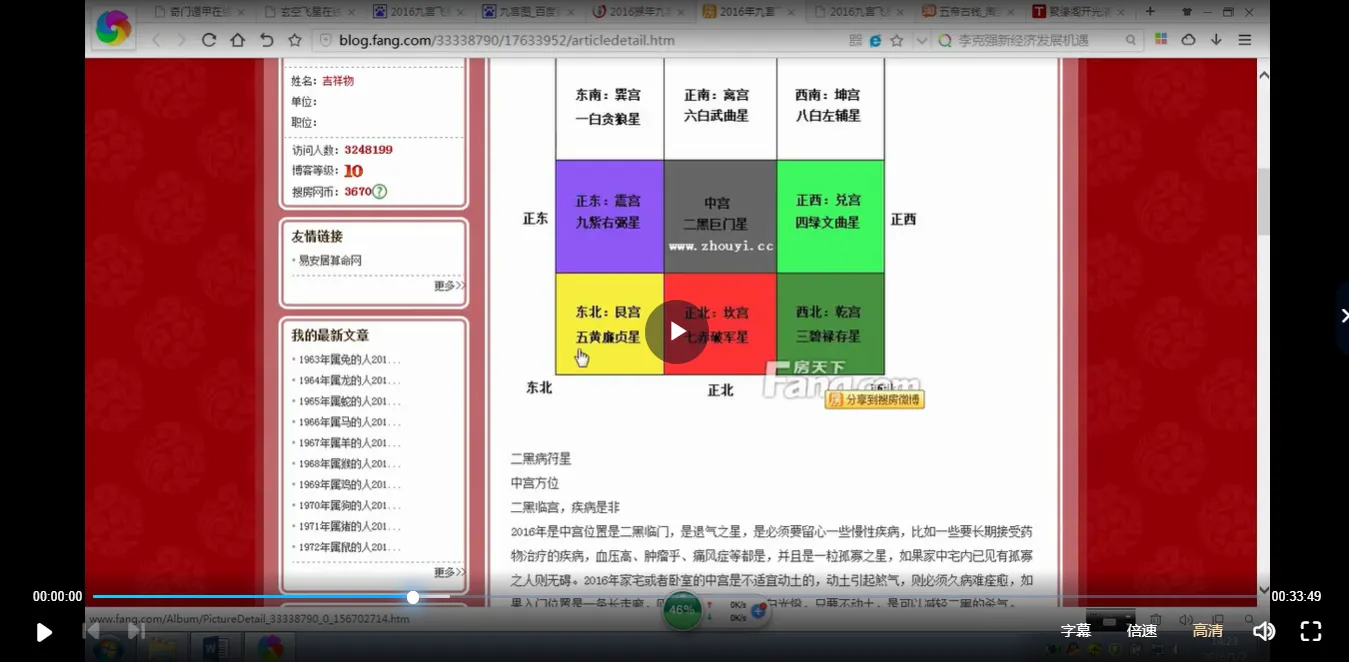Viewport: 1349px width, 662px height.
Task: Open the download manager arrow icon
Action: (1216, 40)
